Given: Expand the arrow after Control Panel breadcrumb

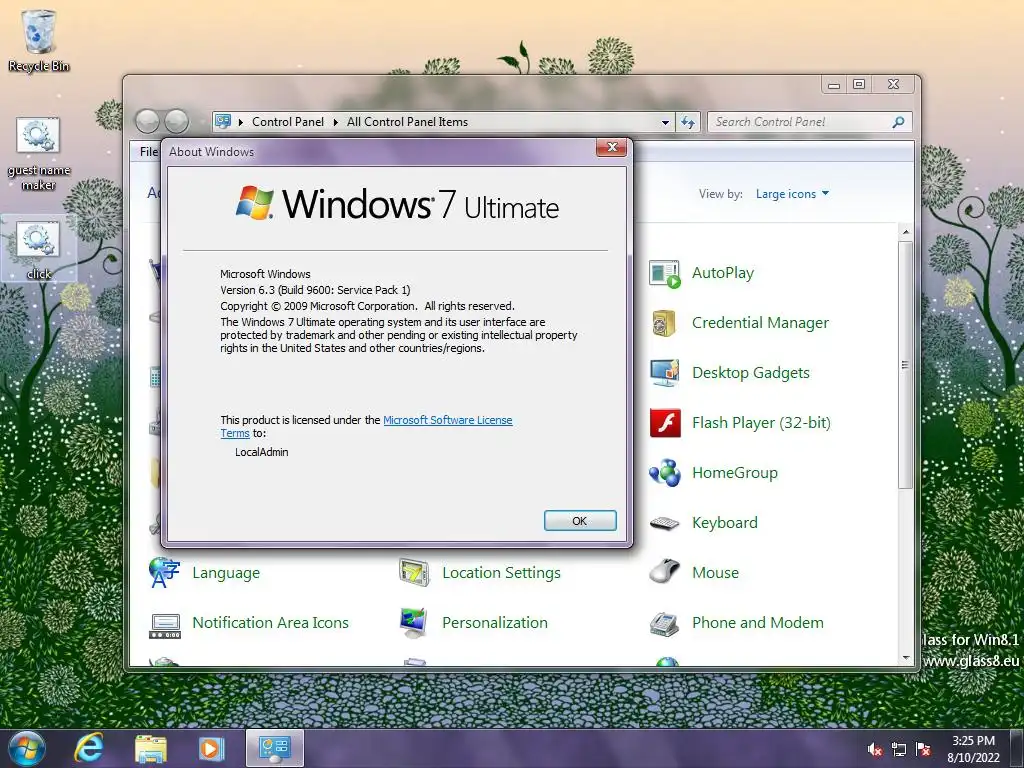Looking at the screenshot, I should point(336,122).
